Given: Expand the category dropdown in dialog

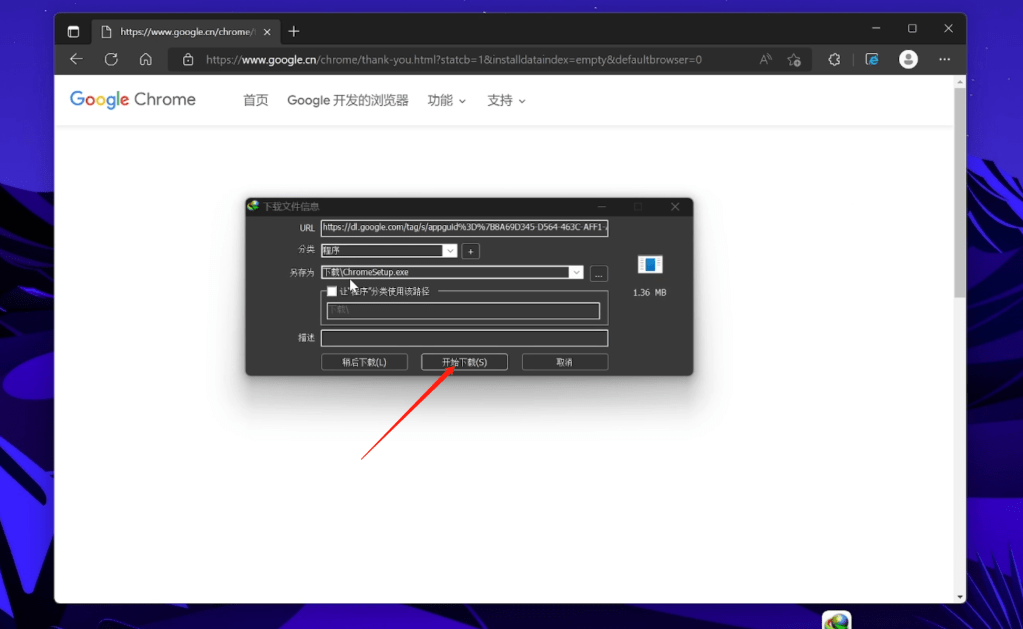Looking at the screenshot, I should pos(450,251).
